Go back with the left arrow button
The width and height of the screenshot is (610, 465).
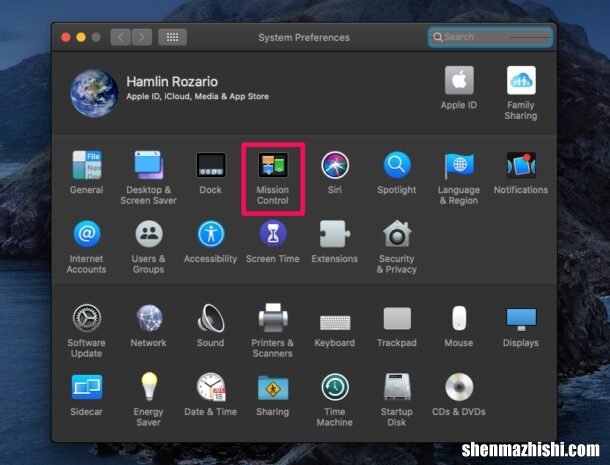pos(120,37)
